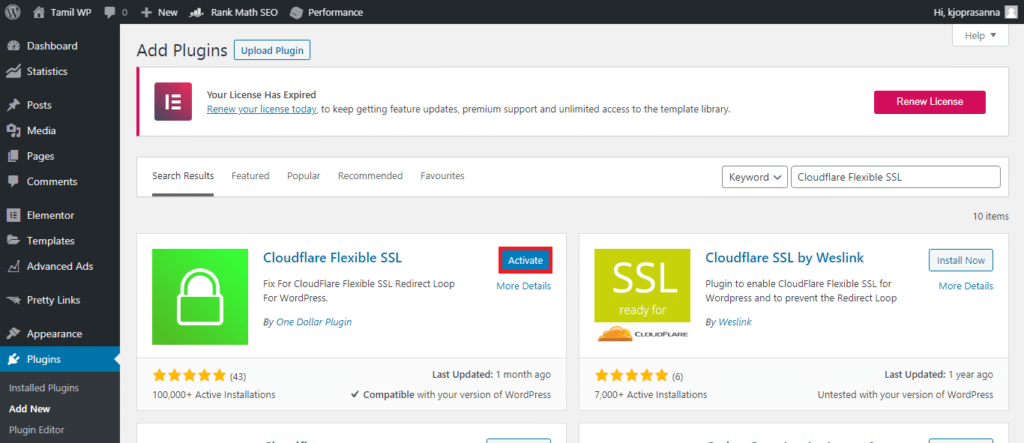Screen dimensions: 1024x443
Task: Click the plus icon next to New
Action: pyautogui.click(x=146, y=12)
